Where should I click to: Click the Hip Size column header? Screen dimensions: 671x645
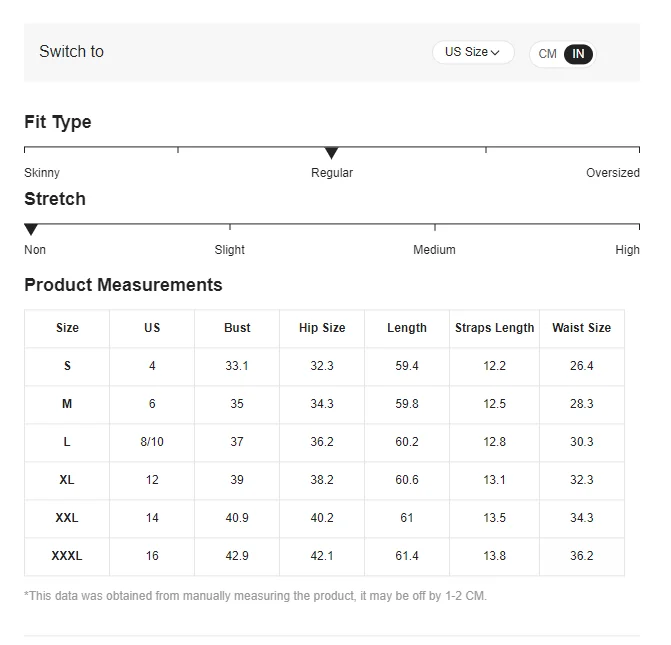[x=322, y=328]
